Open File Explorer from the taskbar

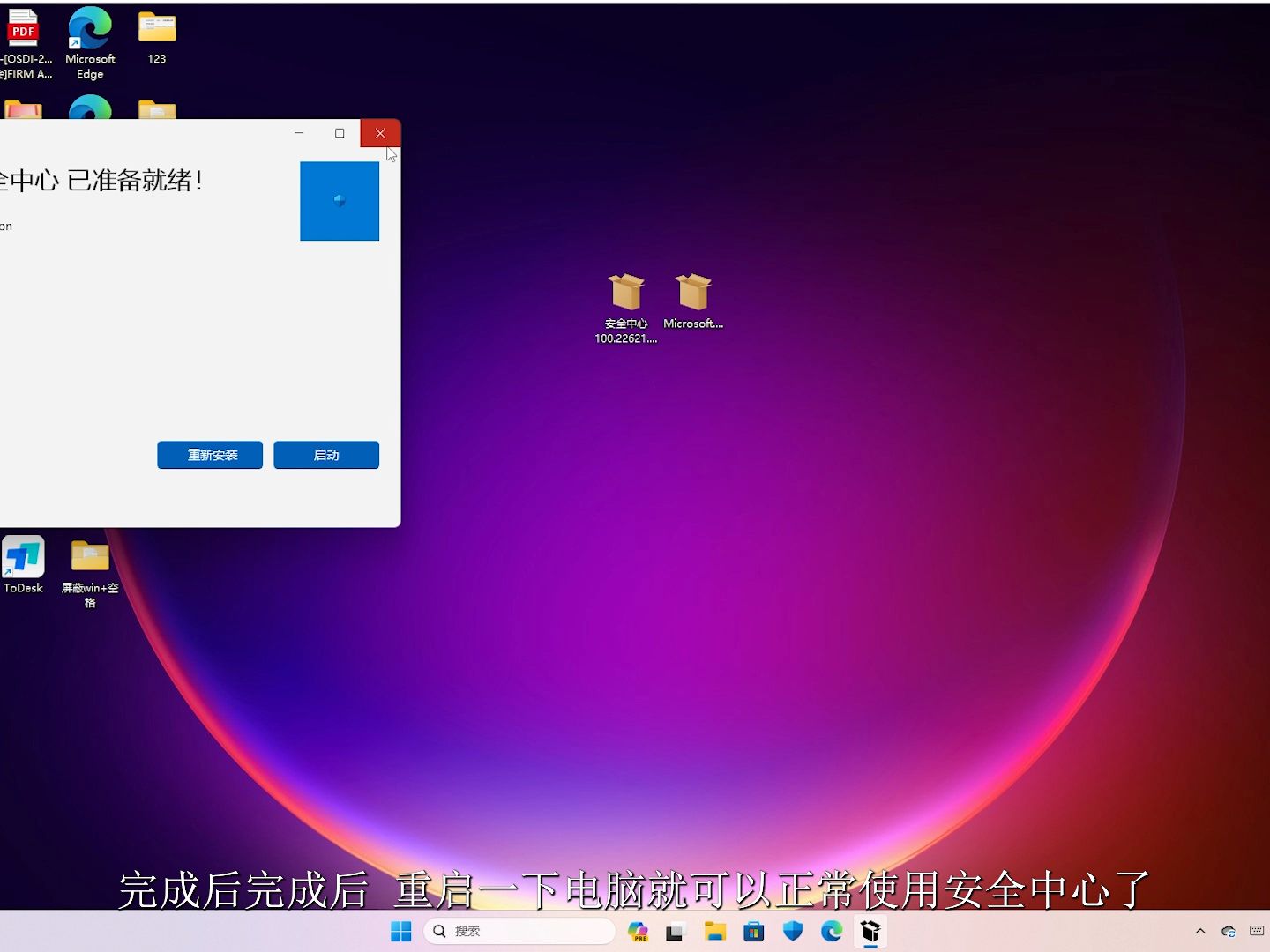coord(714,931)
